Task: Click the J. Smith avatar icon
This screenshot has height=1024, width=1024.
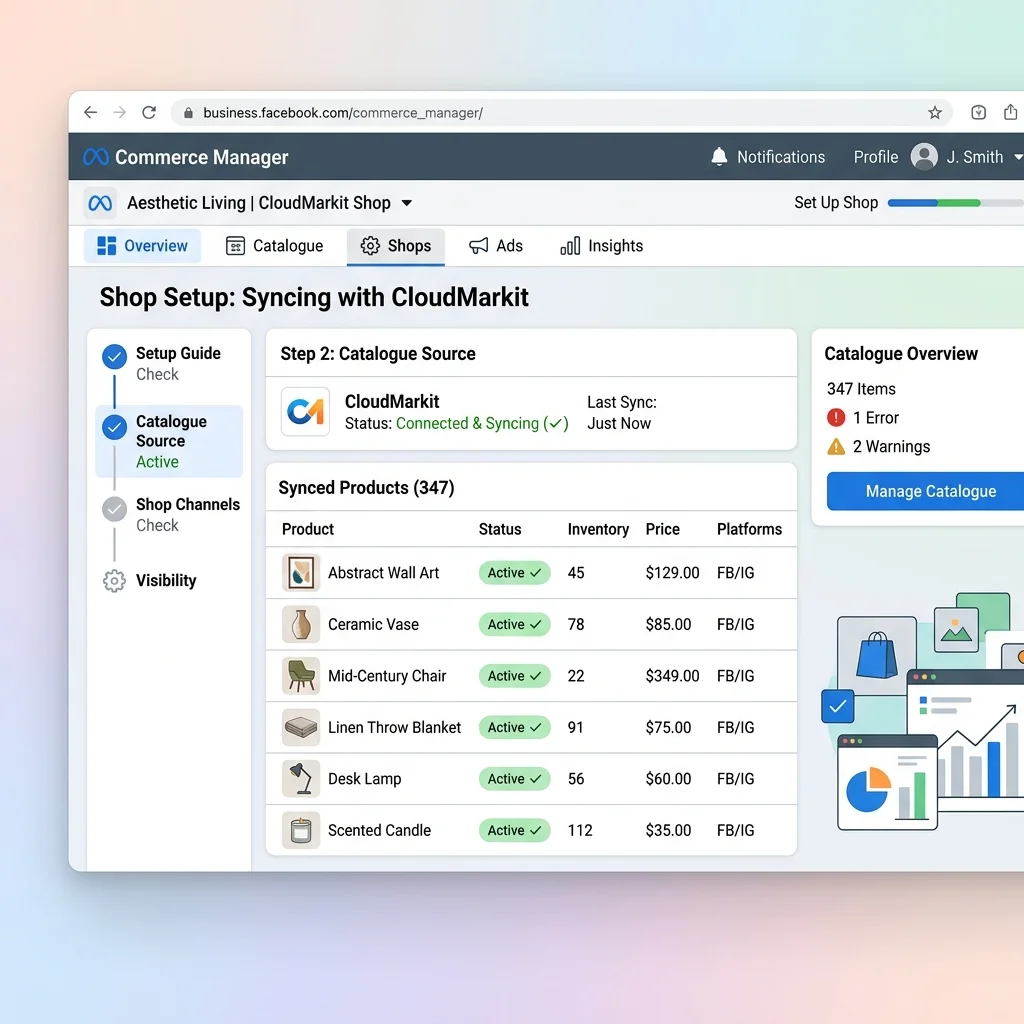Action: pos(924,157)
